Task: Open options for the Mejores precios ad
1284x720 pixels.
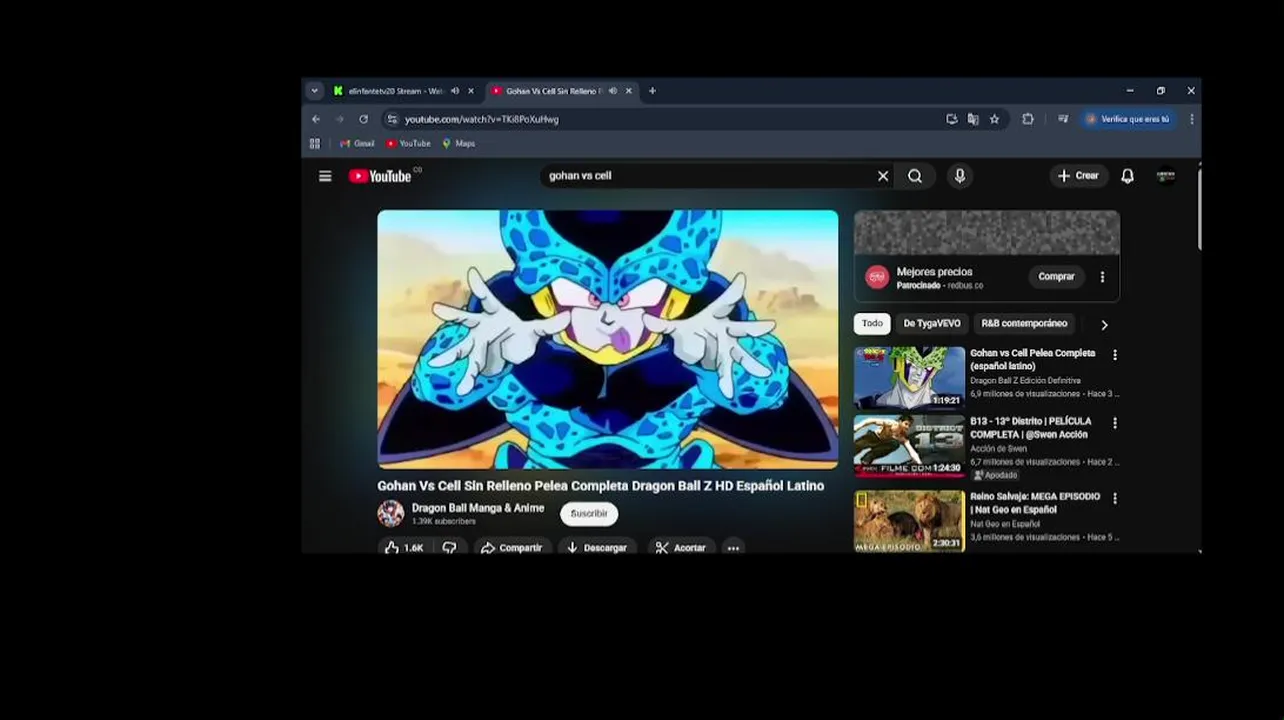Action: coord(1102,277)
